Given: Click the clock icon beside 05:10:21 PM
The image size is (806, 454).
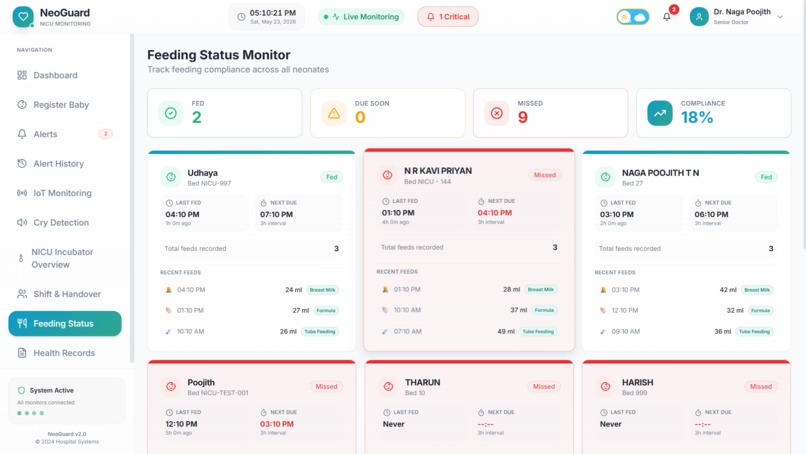Looking at the screenshot, I should click(241, 16).
